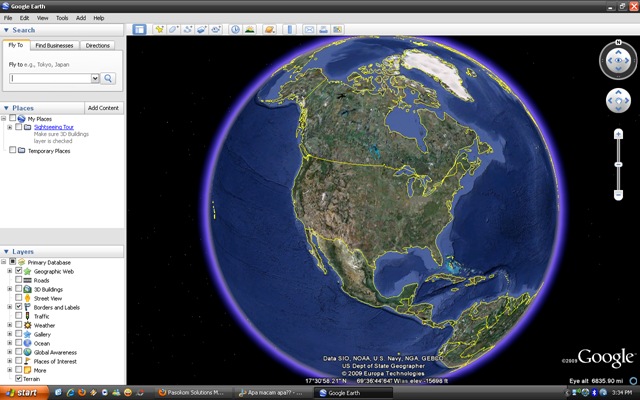Click the 3D Buildings layer icon
The image size is (640, 400).
point(27,289)
